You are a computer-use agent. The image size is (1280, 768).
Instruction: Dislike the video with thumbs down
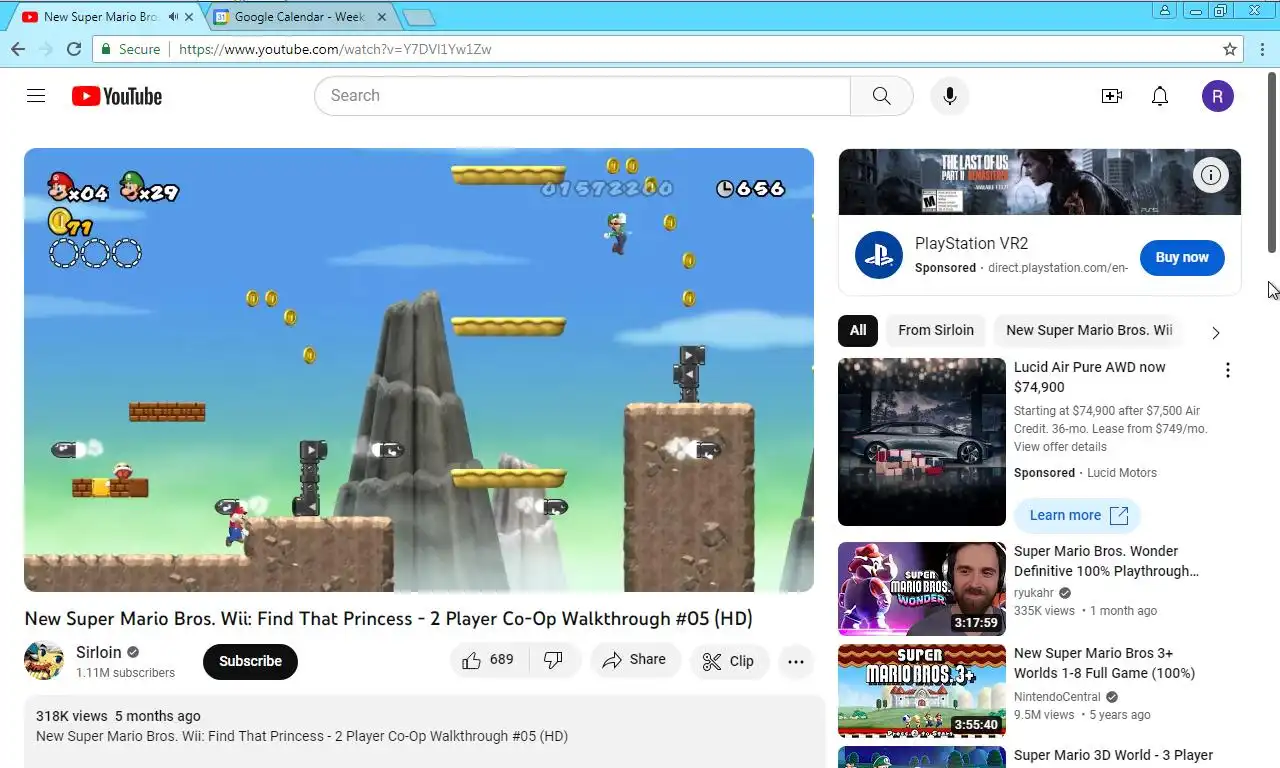[x=553, y=660]
